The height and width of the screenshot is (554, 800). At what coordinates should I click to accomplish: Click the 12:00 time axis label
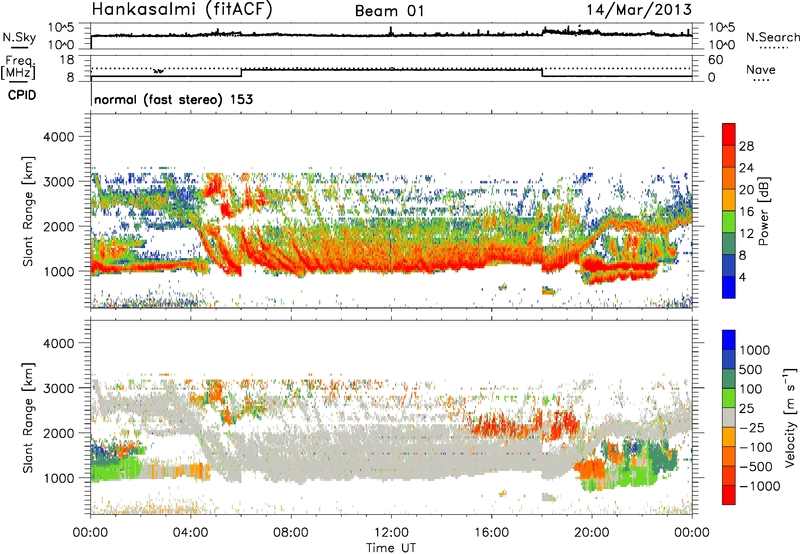pyautogui.click(x=391, y=533)
